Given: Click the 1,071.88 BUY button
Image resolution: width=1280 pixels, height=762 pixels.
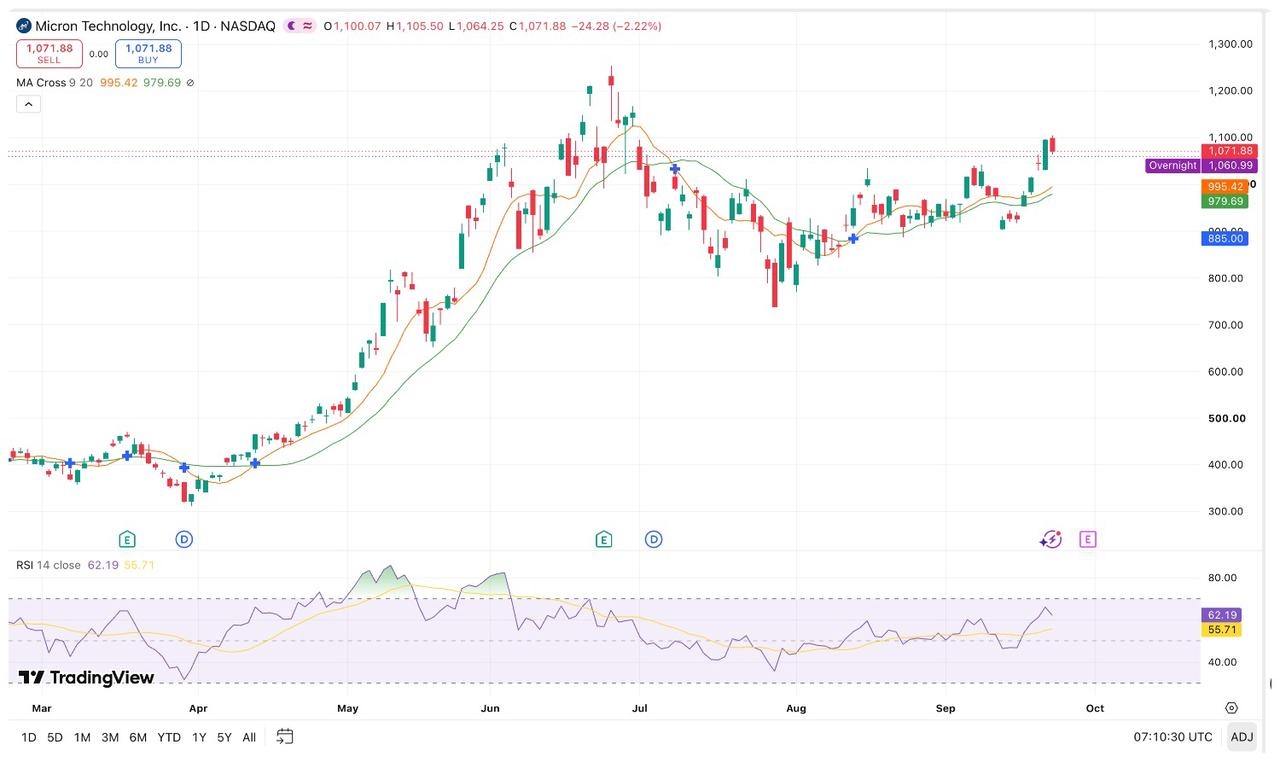Looking at the screenshot, I should (x=148, y=53).
